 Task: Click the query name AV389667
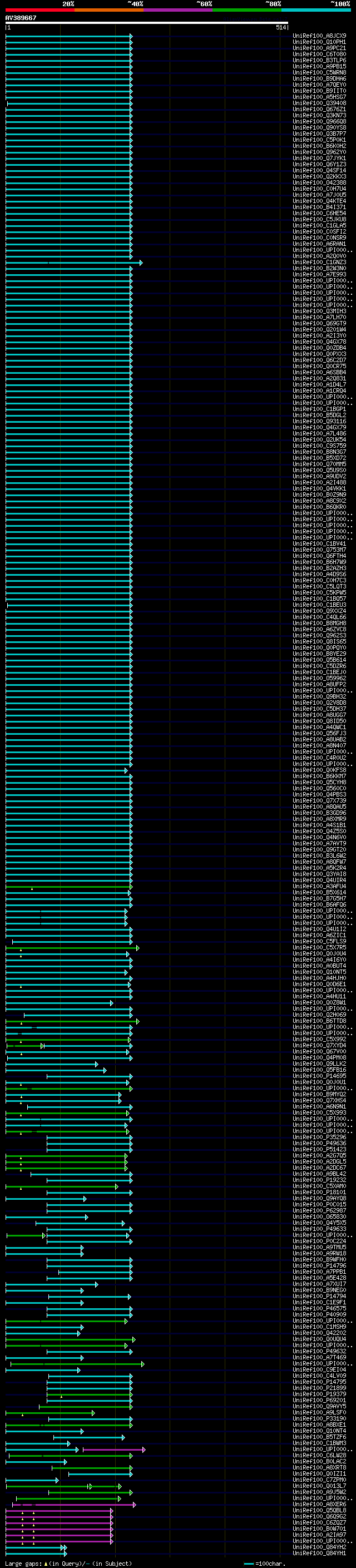point(21,18)
